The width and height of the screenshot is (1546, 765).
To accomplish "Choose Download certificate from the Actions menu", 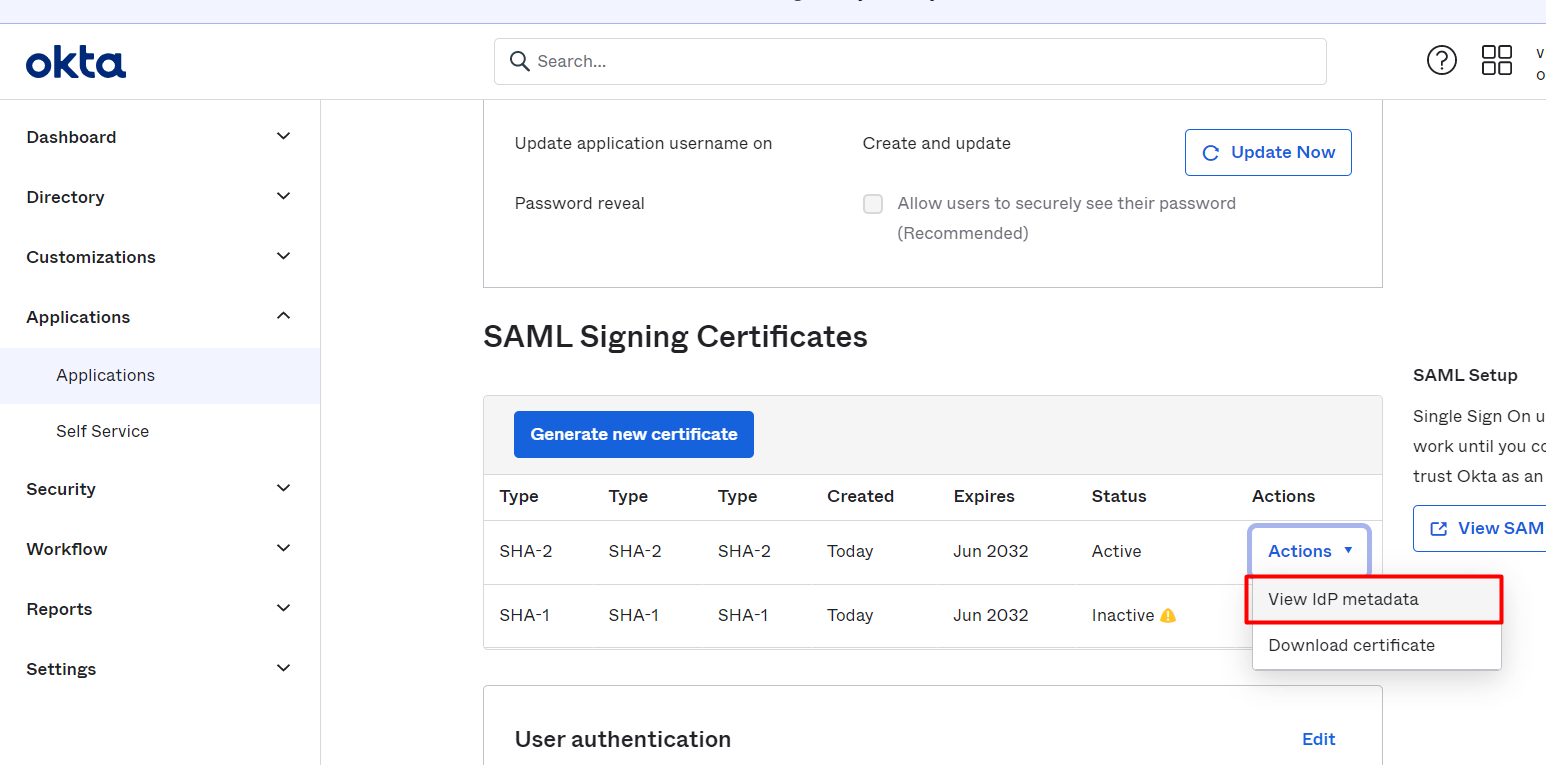I will point(1351,645).
